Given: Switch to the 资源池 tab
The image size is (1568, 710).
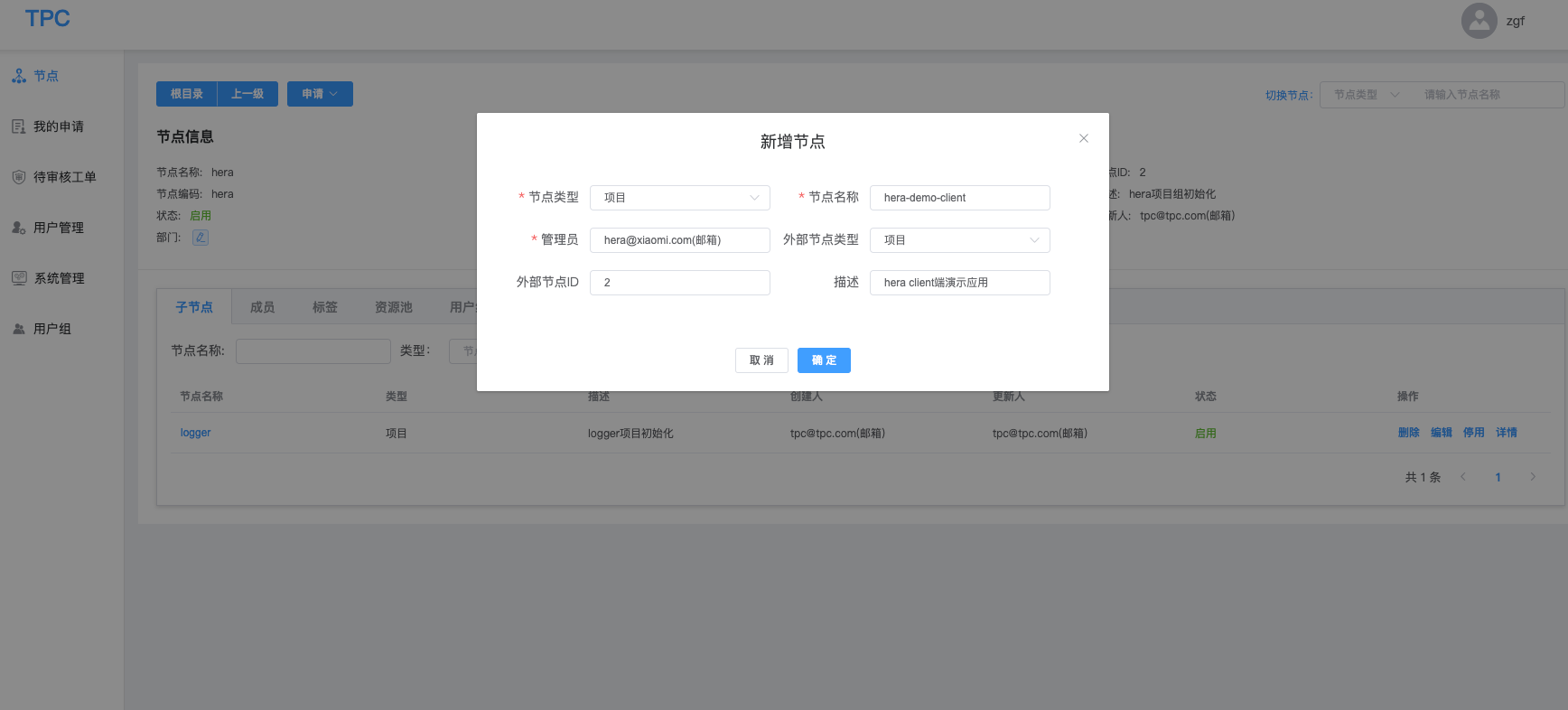Looking at the screenshot, I should 394,307.
